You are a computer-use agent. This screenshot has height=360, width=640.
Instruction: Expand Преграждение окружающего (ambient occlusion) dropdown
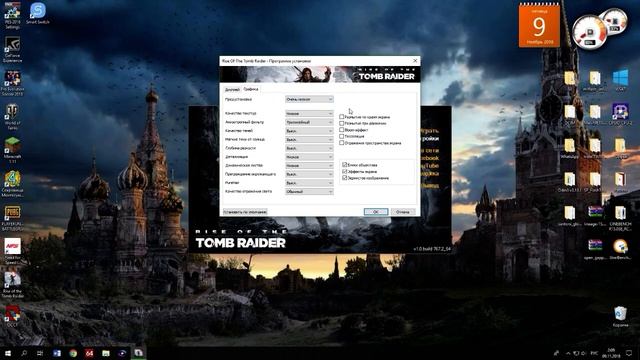[x=309, y=174]
